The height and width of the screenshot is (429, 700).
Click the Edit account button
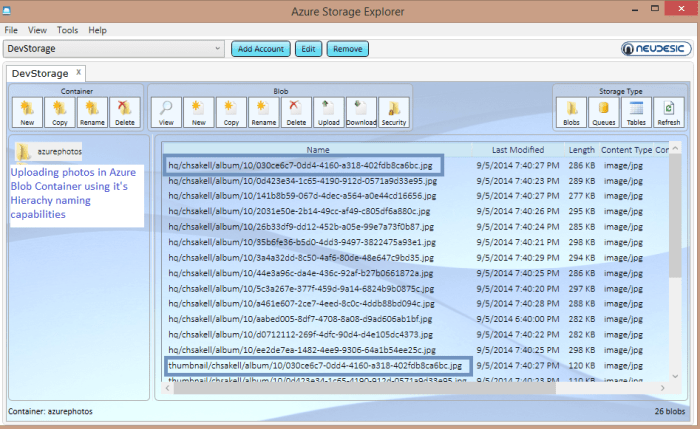(308, 49)
